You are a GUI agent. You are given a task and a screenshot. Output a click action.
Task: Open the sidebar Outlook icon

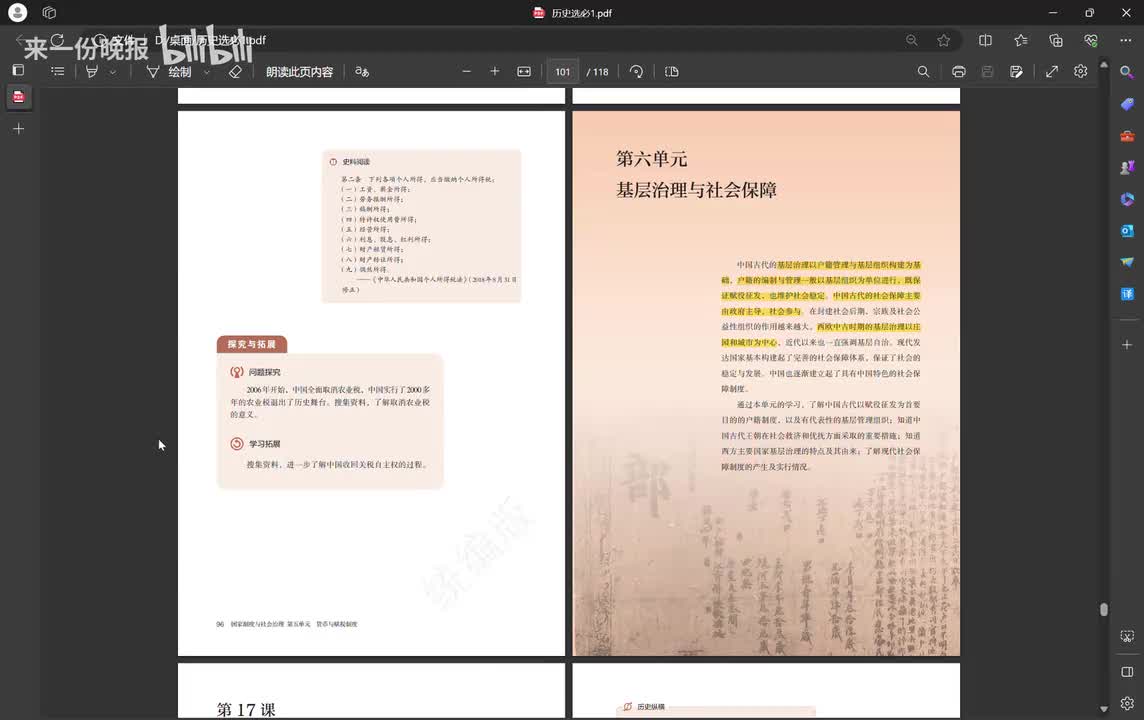coord(1127,231)
